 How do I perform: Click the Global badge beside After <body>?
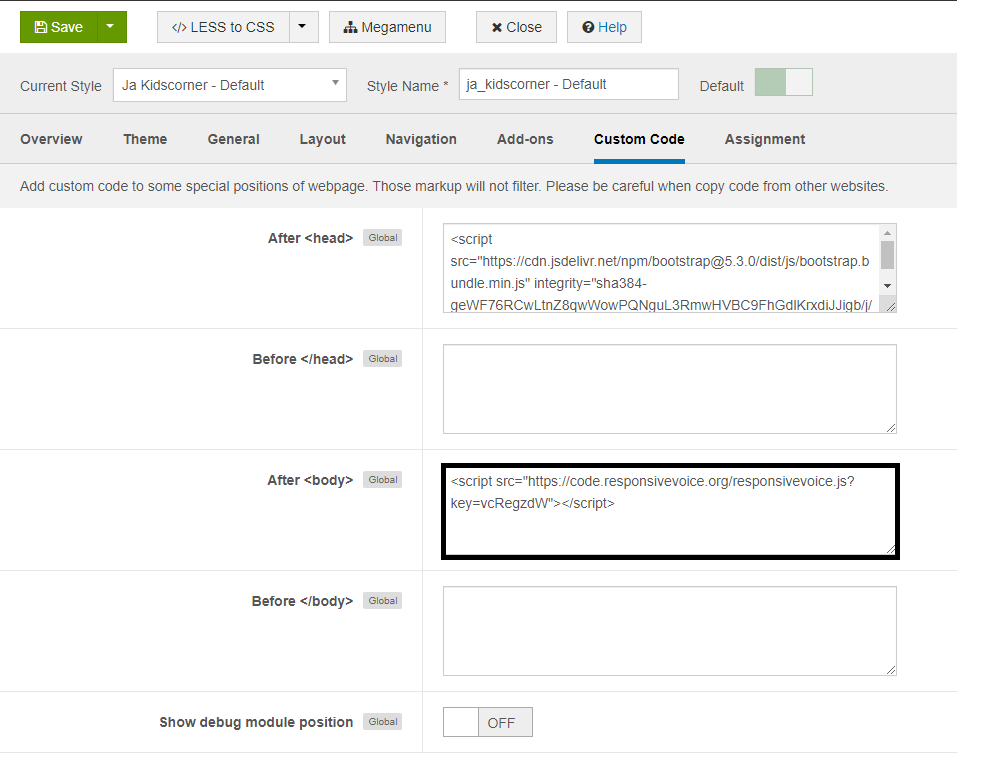pos(383,480)
